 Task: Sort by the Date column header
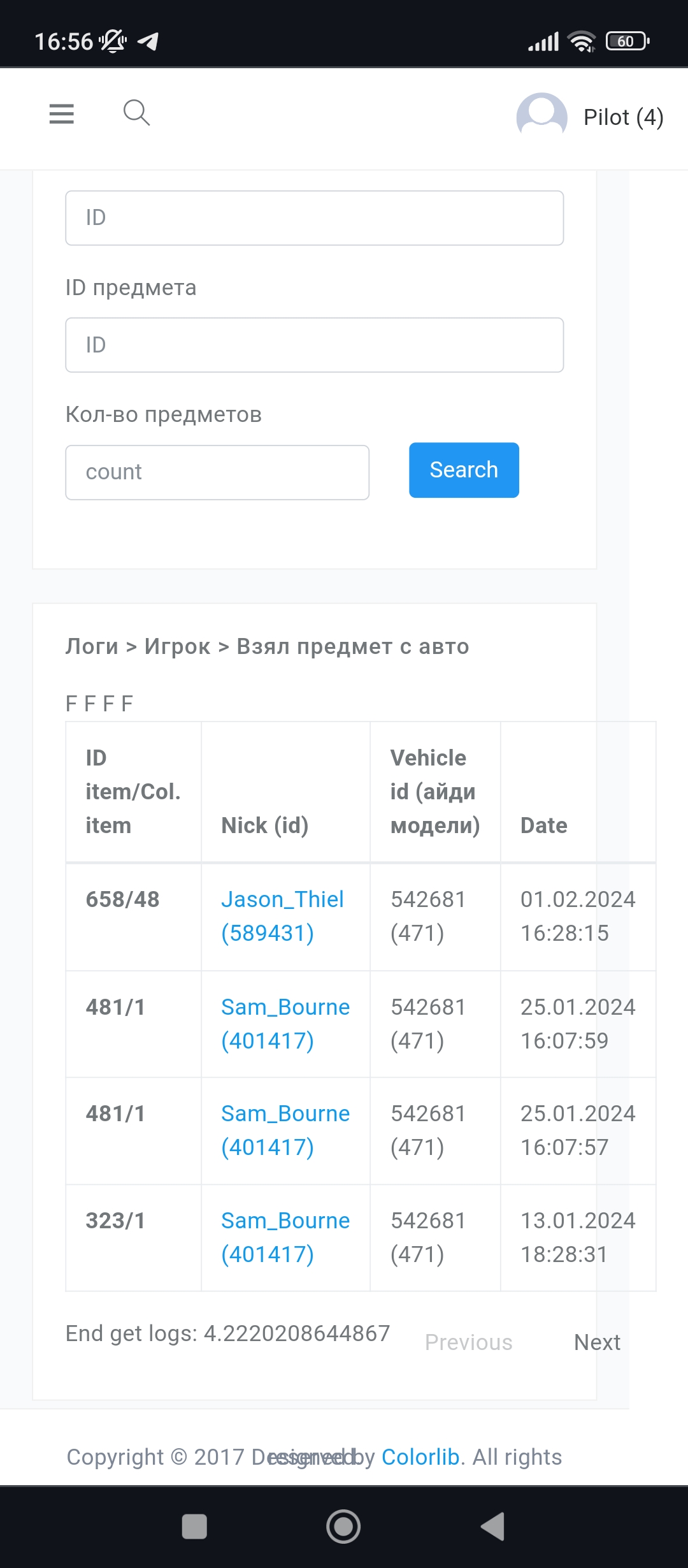[543, 825]
